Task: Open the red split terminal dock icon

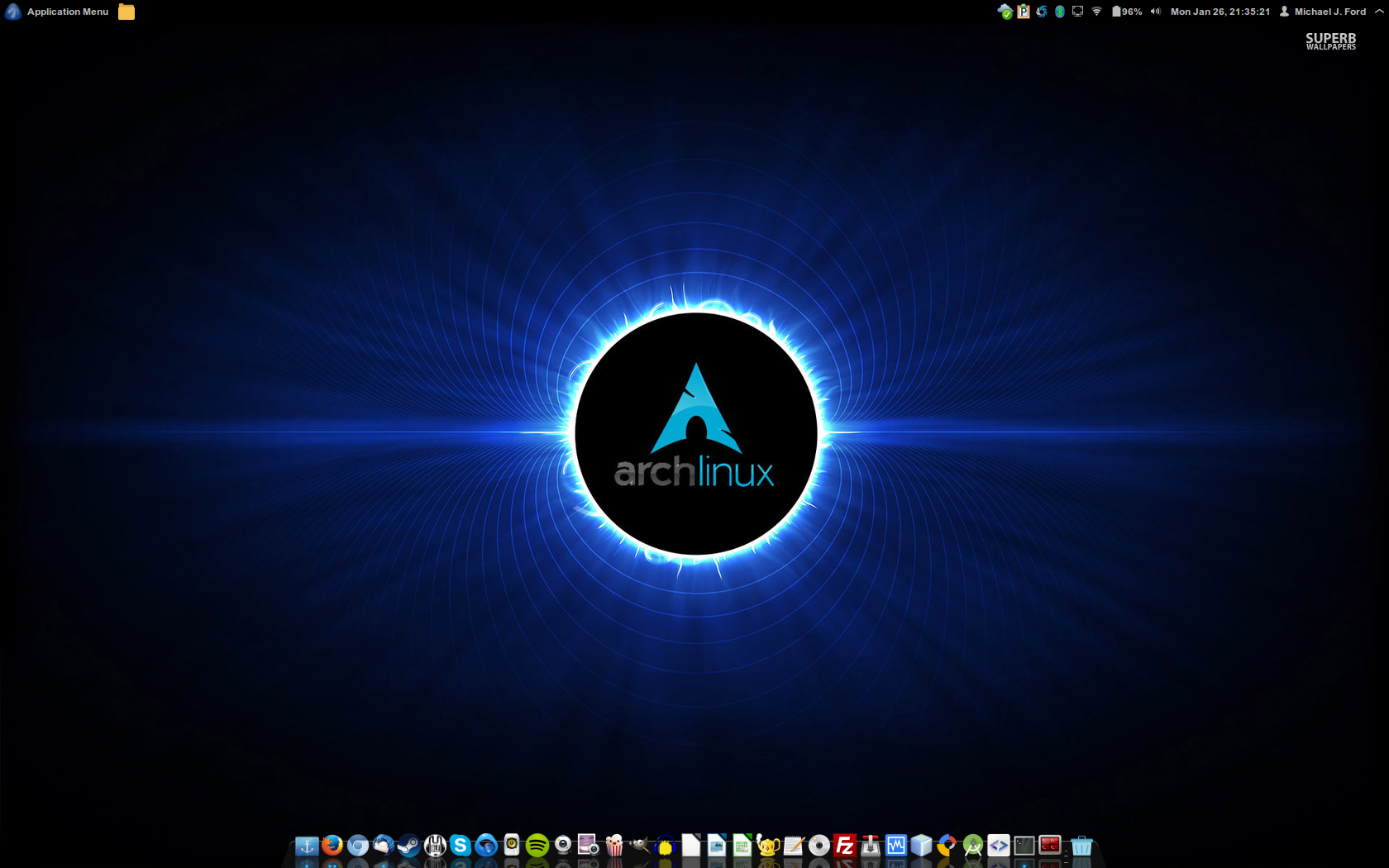Action: pos(1050,846)
